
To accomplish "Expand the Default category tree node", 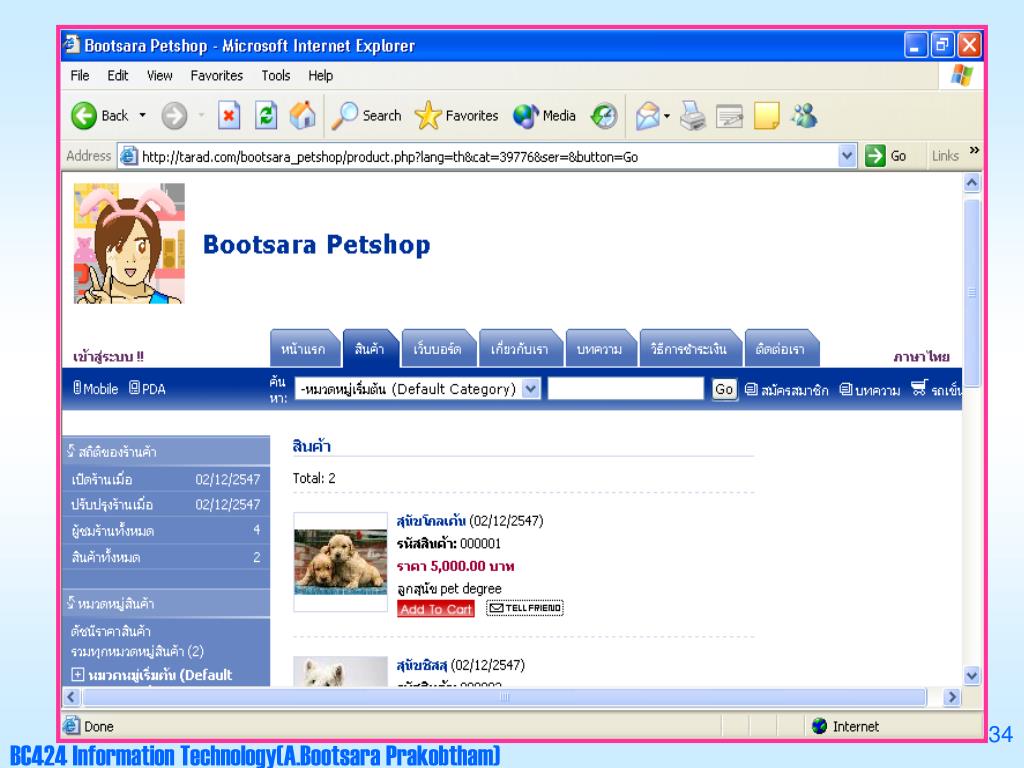I will tap(78, 675).
